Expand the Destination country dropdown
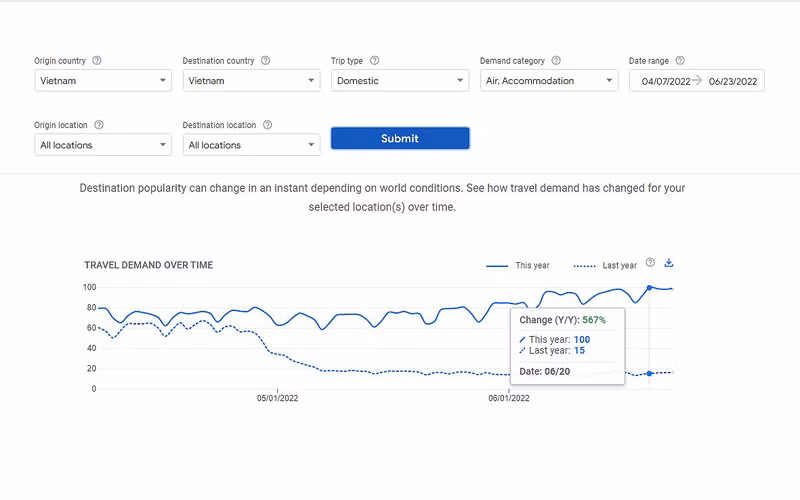This screenshot has height=500, width=800. point(251,81)
